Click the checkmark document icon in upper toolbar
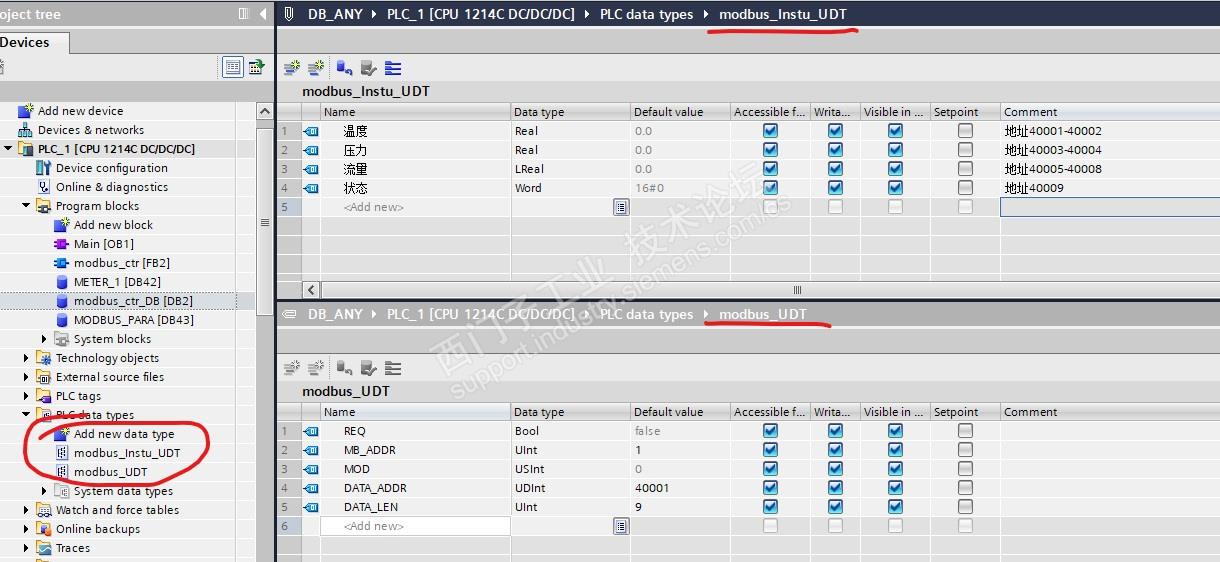Screen dimensions: 1220x562 pyautogui.click(x=368, y=68)
